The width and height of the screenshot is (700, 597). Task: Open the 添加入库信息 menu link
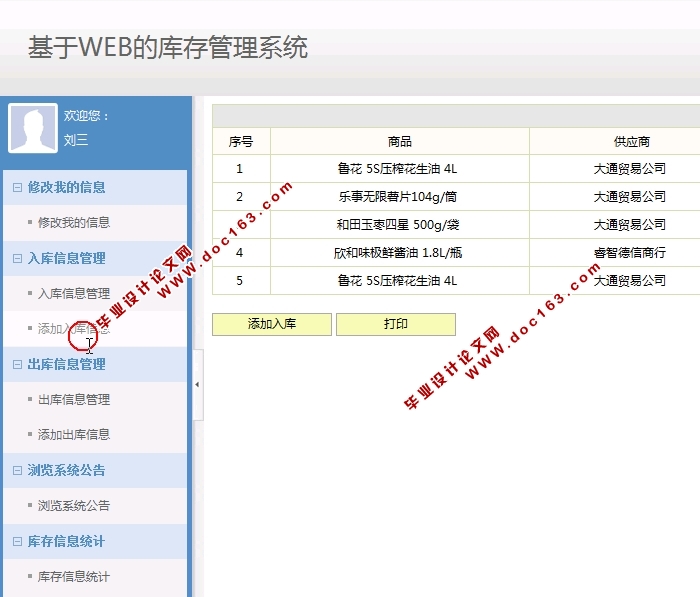[74, 329]
